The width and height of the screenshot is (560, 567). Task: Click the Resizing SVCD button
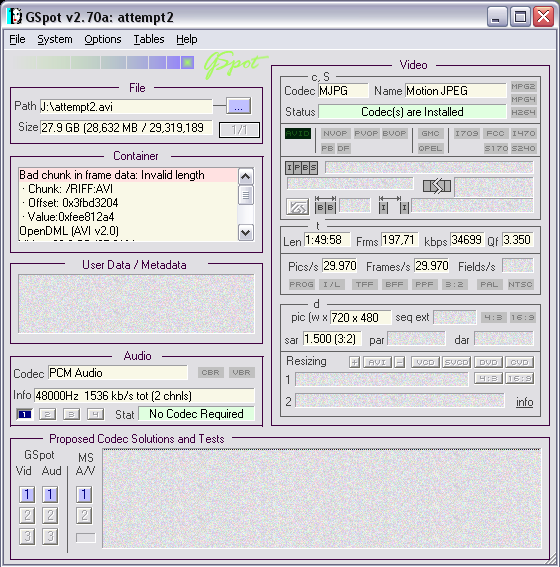tap(456, 362)
